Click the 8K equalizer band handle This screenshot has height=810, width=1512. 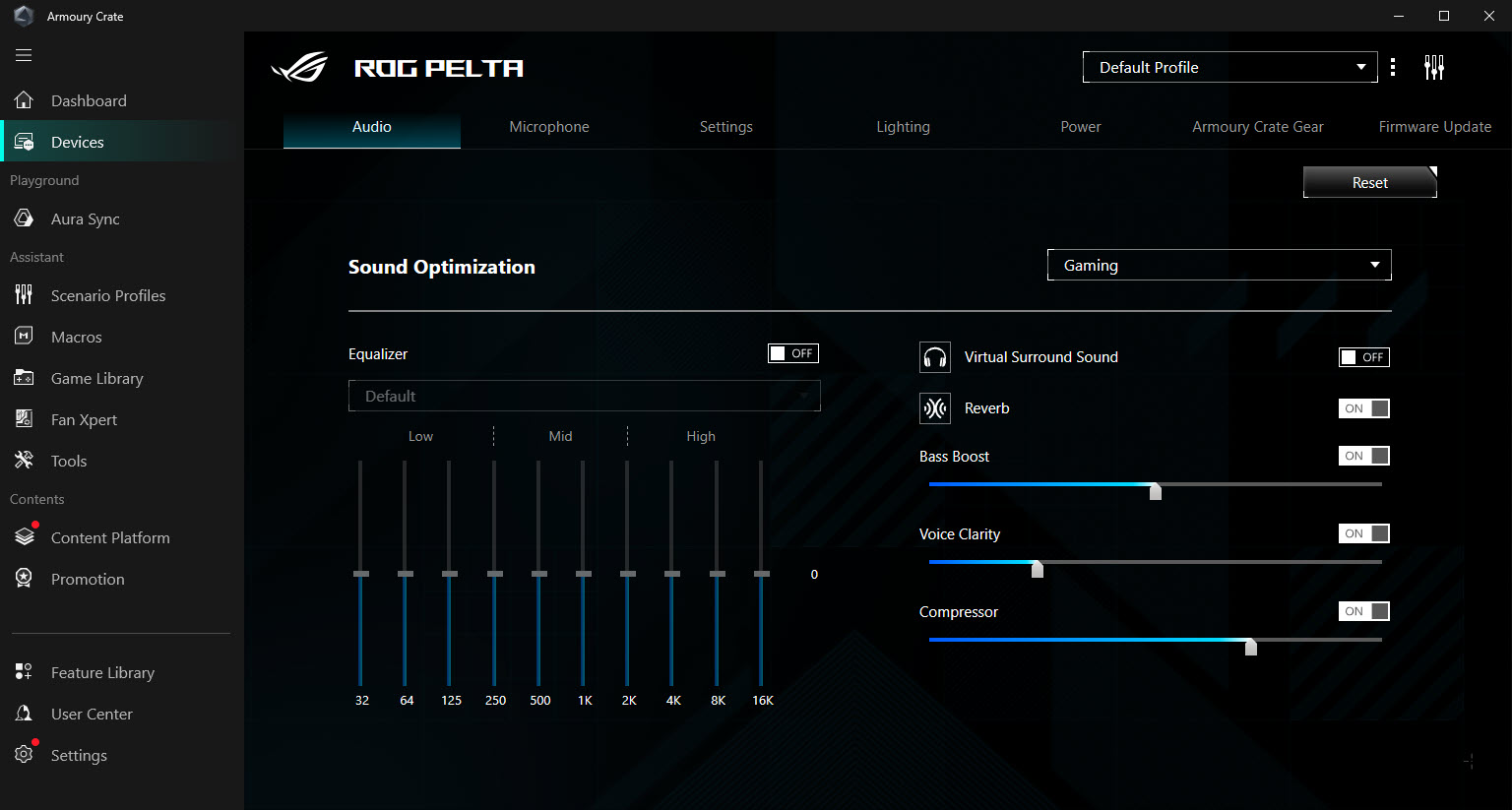click(718, 574)
